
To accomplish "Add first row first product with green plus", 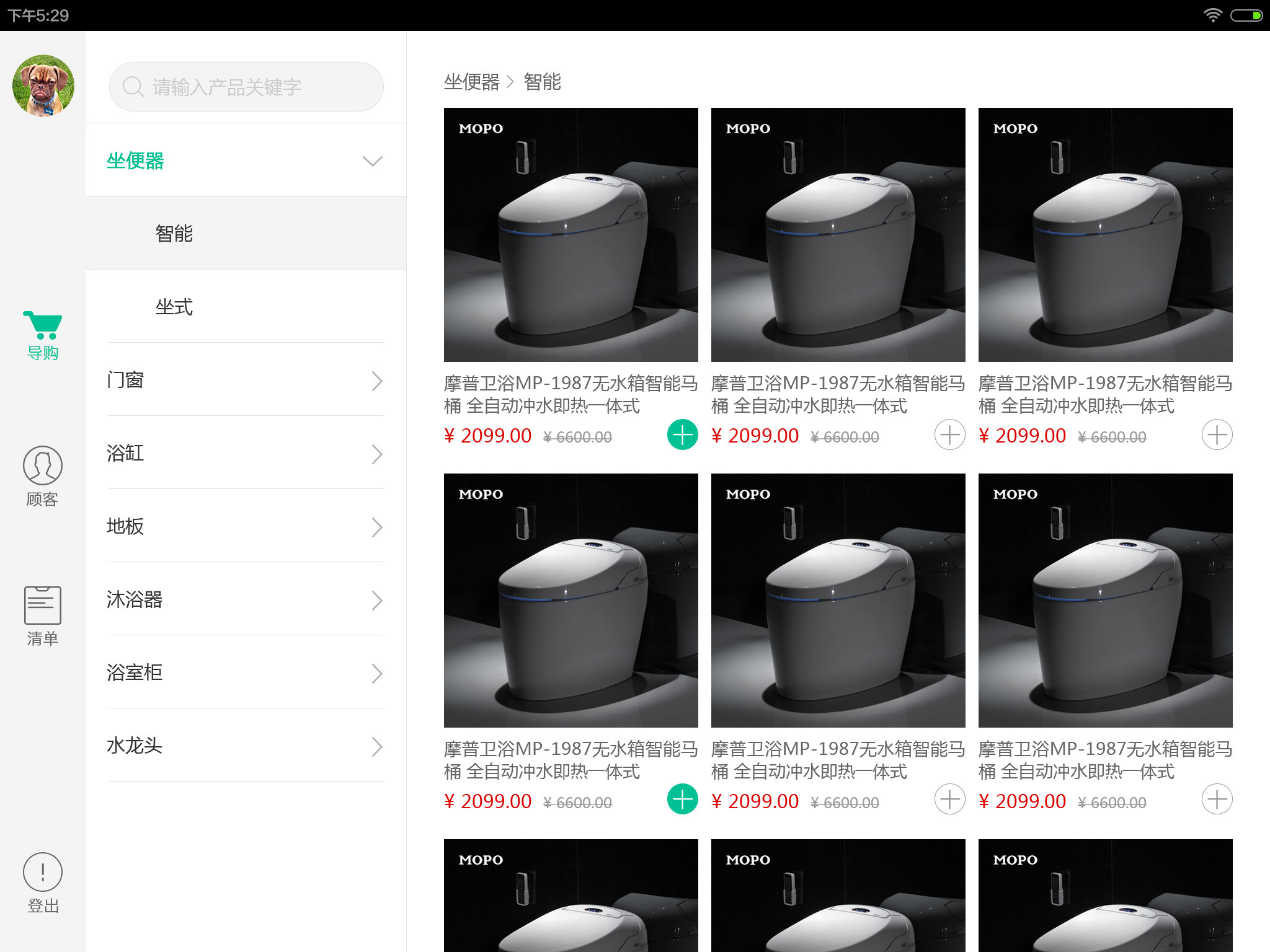I will coord(683,435).
